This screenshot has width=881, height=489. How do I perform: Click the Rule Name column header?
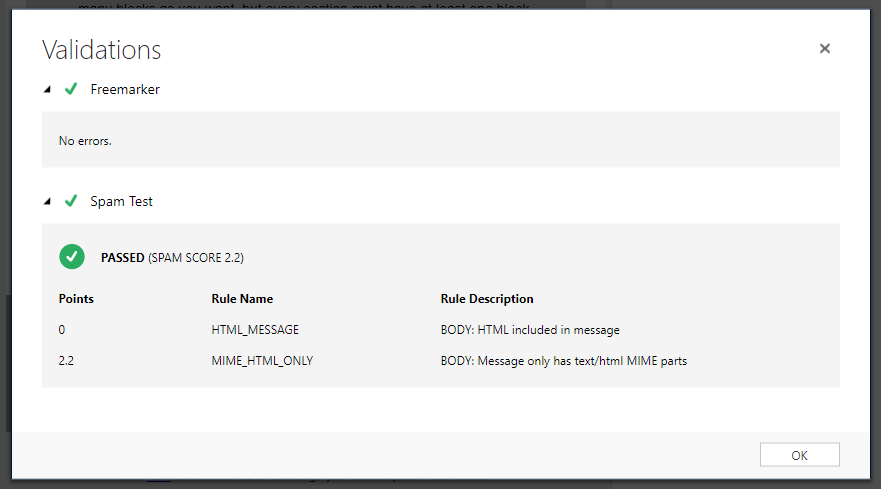242,299
